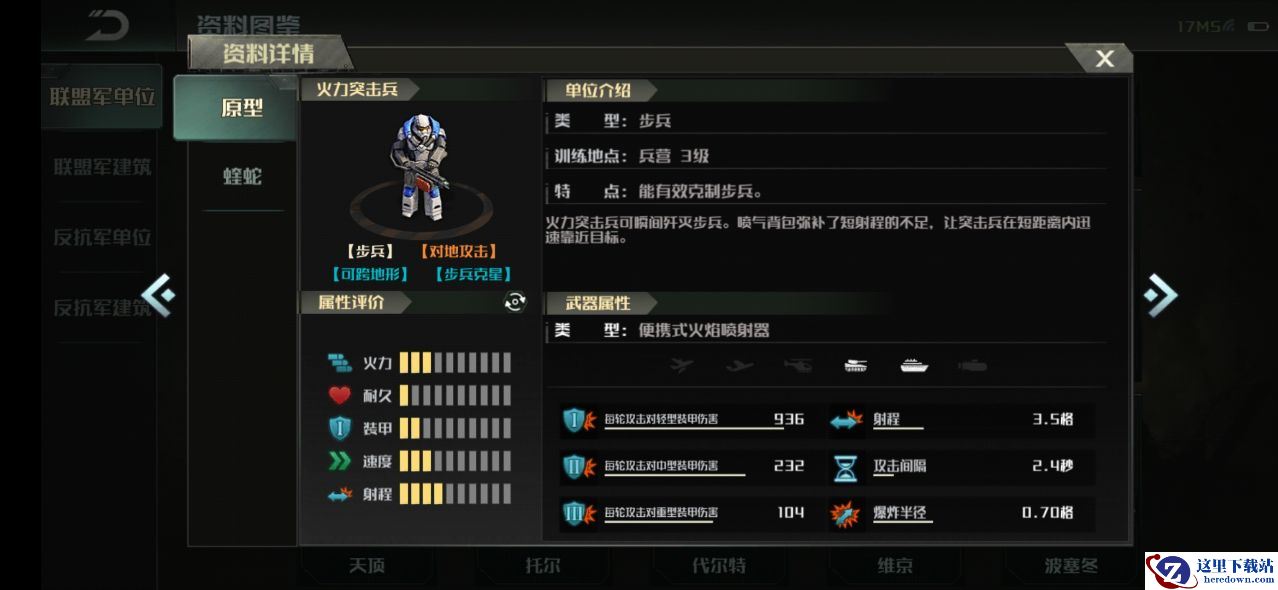Image resolution: width=1278 pixels, height=590 pixels.
Task: Click the attack interval hourglass icon
Action: click(x=847, y=467)
